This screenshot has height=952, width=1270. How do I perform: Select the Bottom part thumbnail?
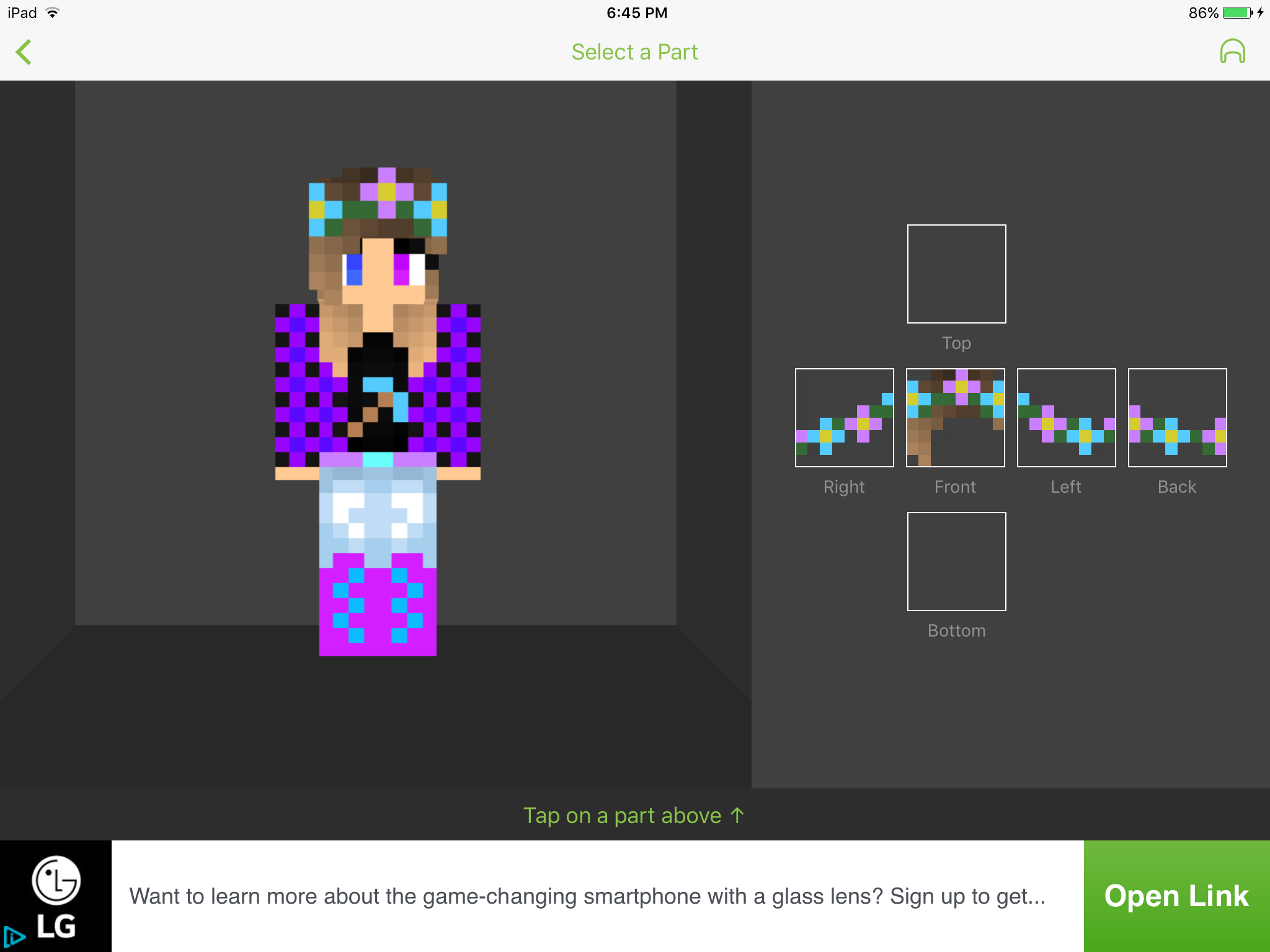pos(956,562)
